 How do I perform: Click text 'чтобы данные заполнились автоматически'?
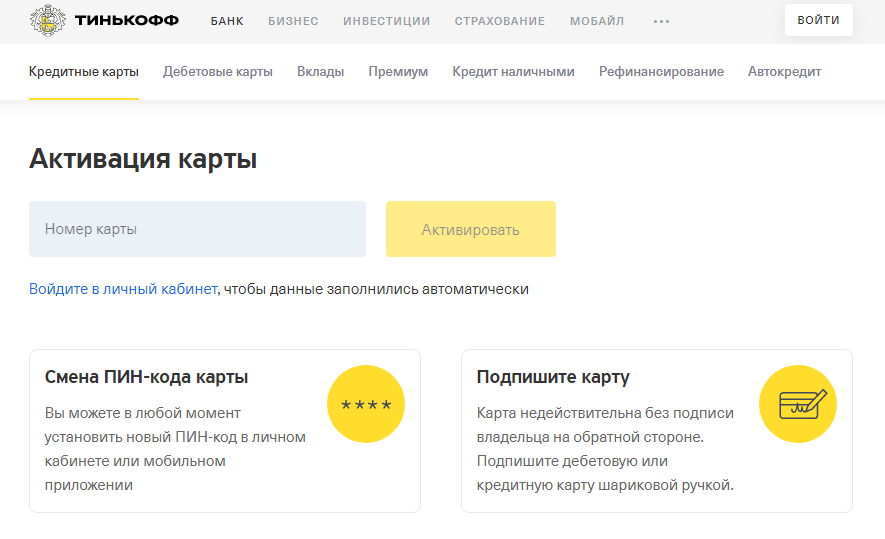coord(376,289)
